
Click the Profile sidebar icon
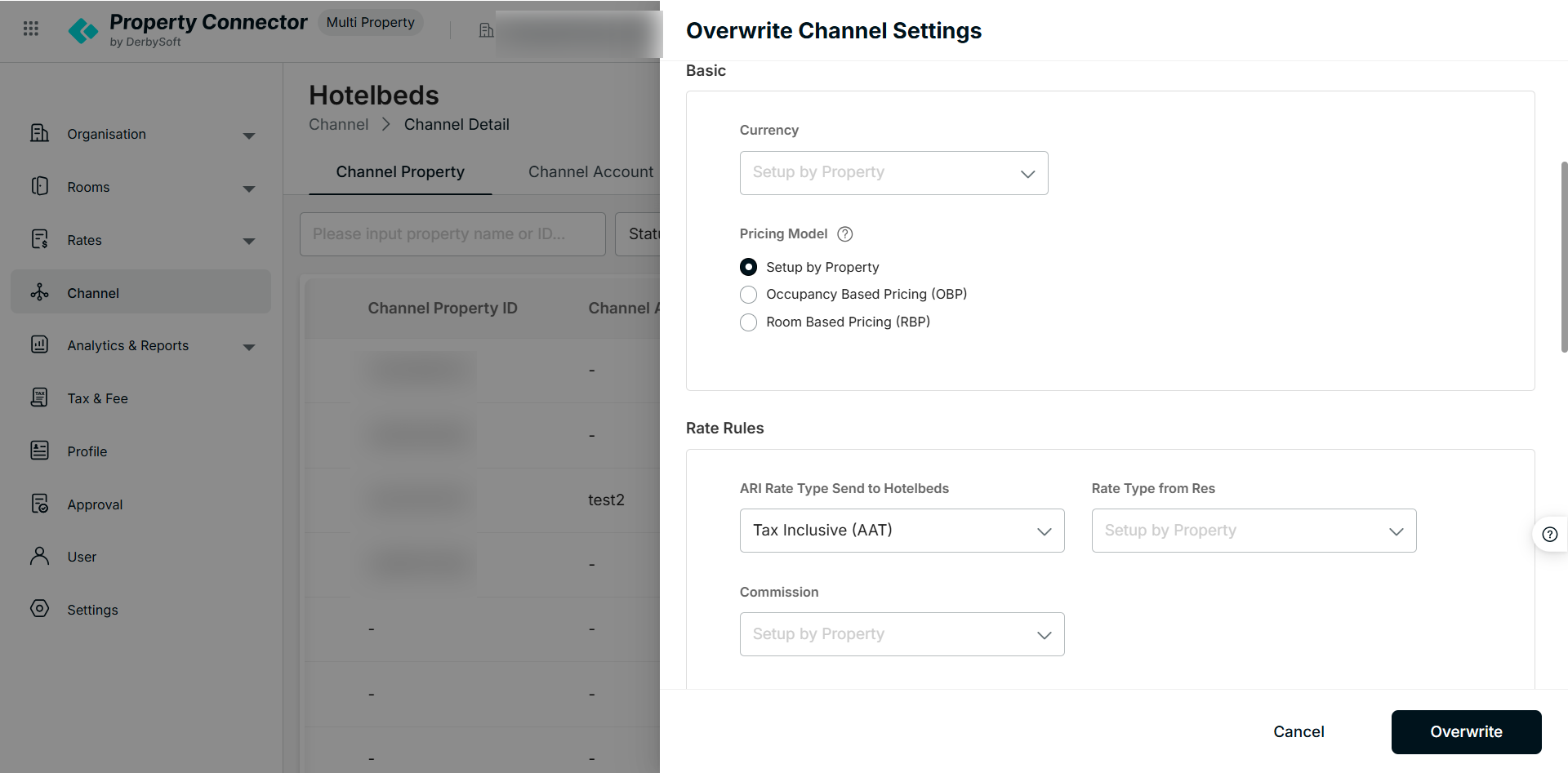point(39,451)
